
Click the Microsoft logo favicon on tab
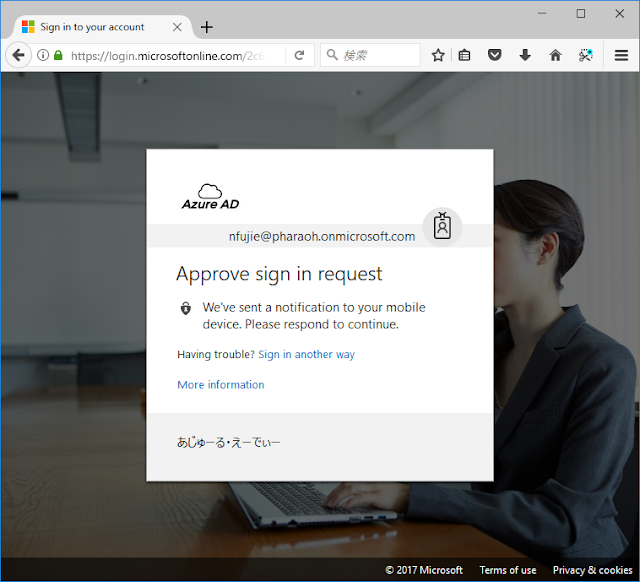pyautogui.click(x=28, y=27)
